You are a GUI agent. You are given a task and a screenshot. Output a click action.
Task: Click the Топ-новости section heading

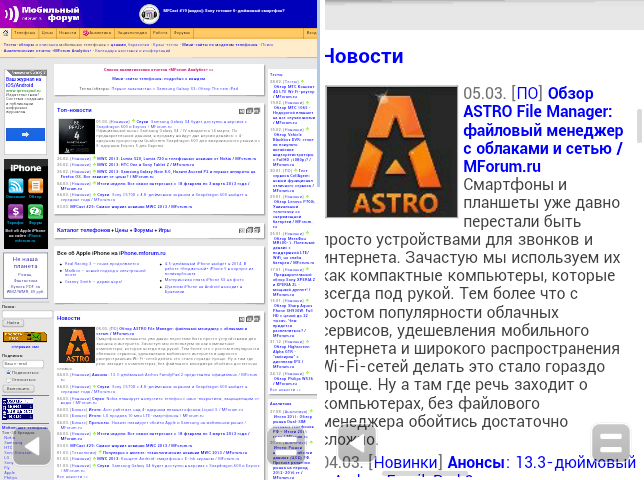(x=74, y=109)
